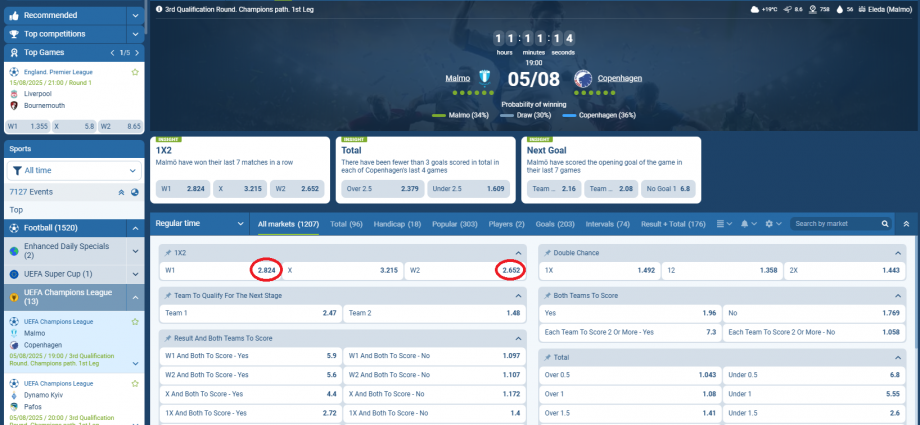920x425 pixels.
Task: Pin the Double Chance market
Action: [x=547, y=252]
